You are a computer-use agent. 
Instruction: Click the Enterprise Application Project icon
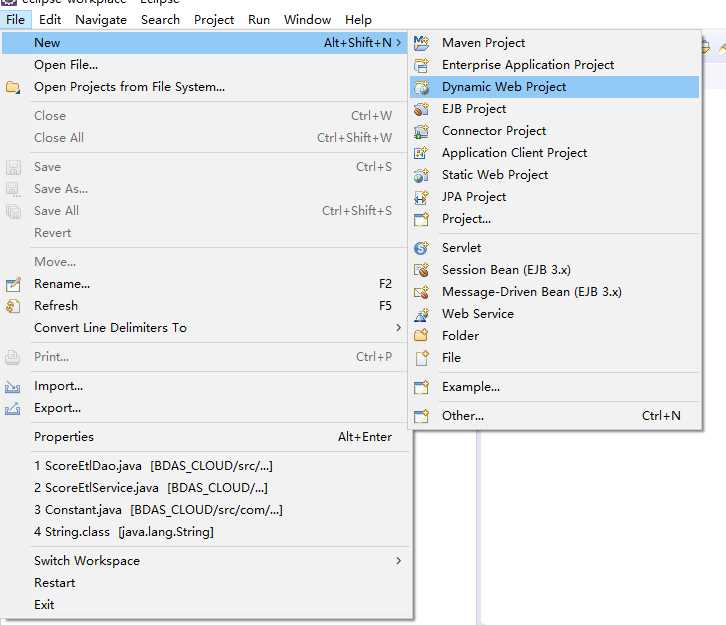point(421,65)
